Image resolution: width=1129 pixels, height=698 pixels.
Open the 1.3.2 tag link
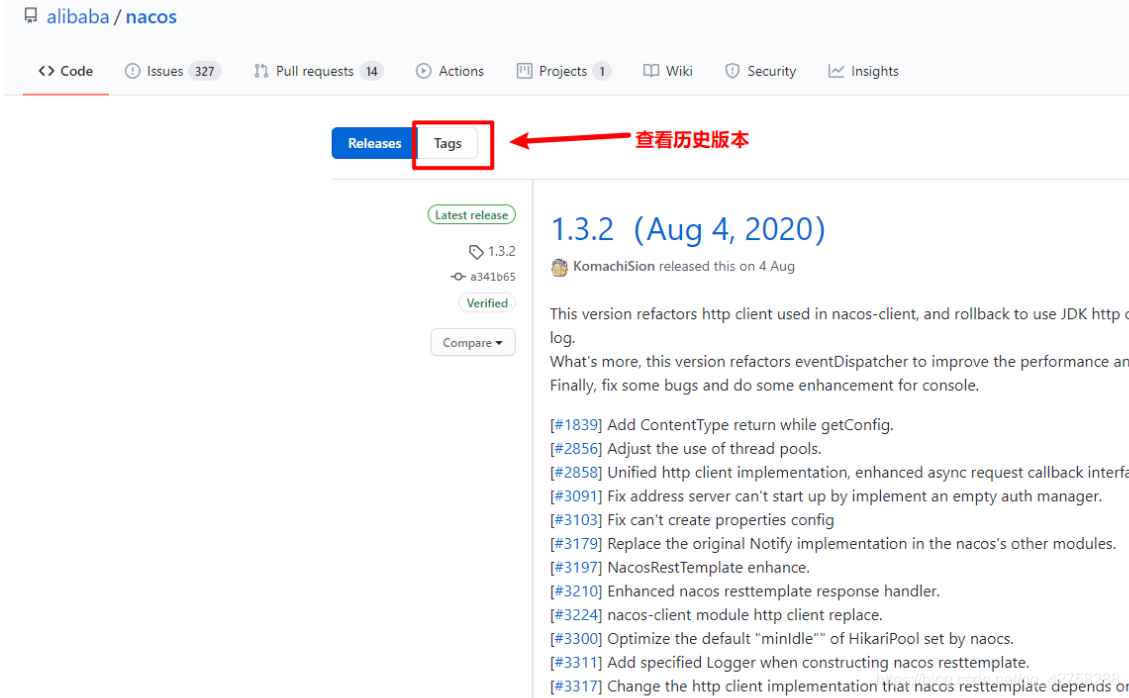click(x=502, y=251)
